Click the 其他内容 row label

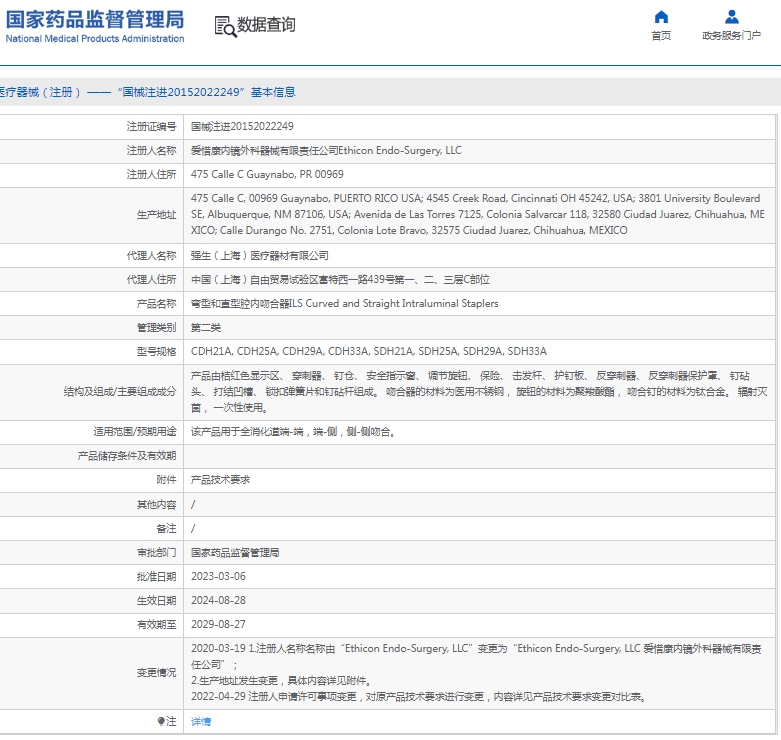coord(156,504)
